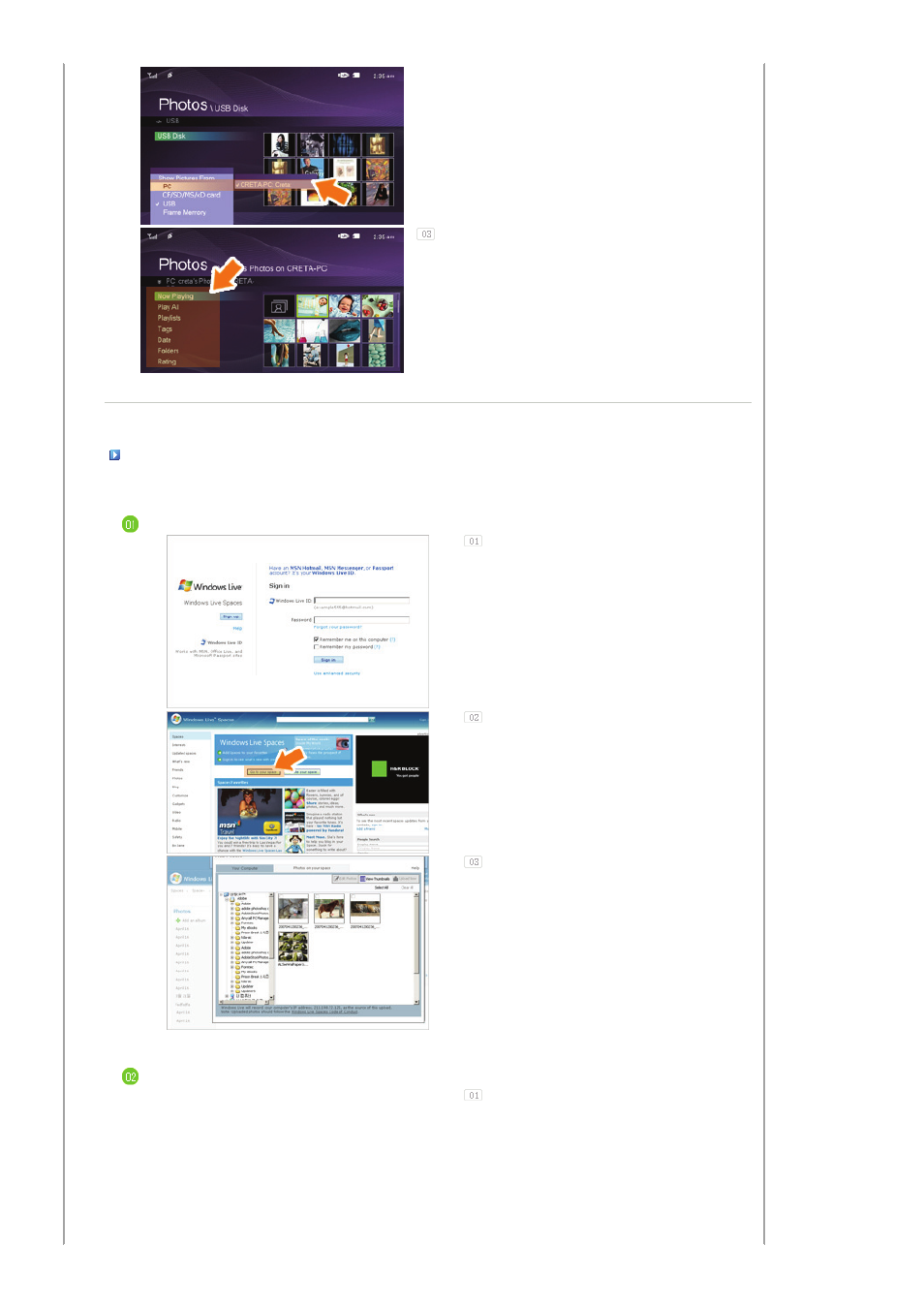Click signal strength icon in USB Disk screen
Screen dimensions: 924x1308
tap(152, 75)
